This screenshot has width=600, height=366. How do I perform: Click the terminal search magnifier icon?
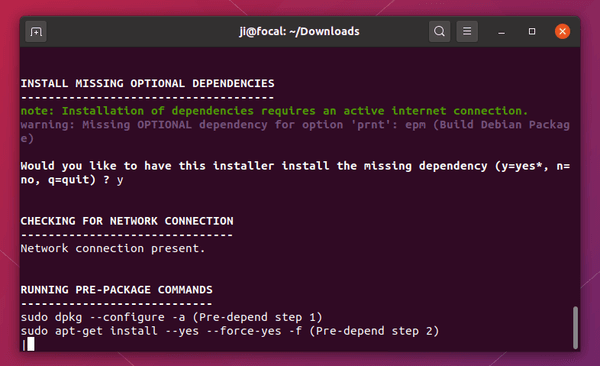point(439,31)
